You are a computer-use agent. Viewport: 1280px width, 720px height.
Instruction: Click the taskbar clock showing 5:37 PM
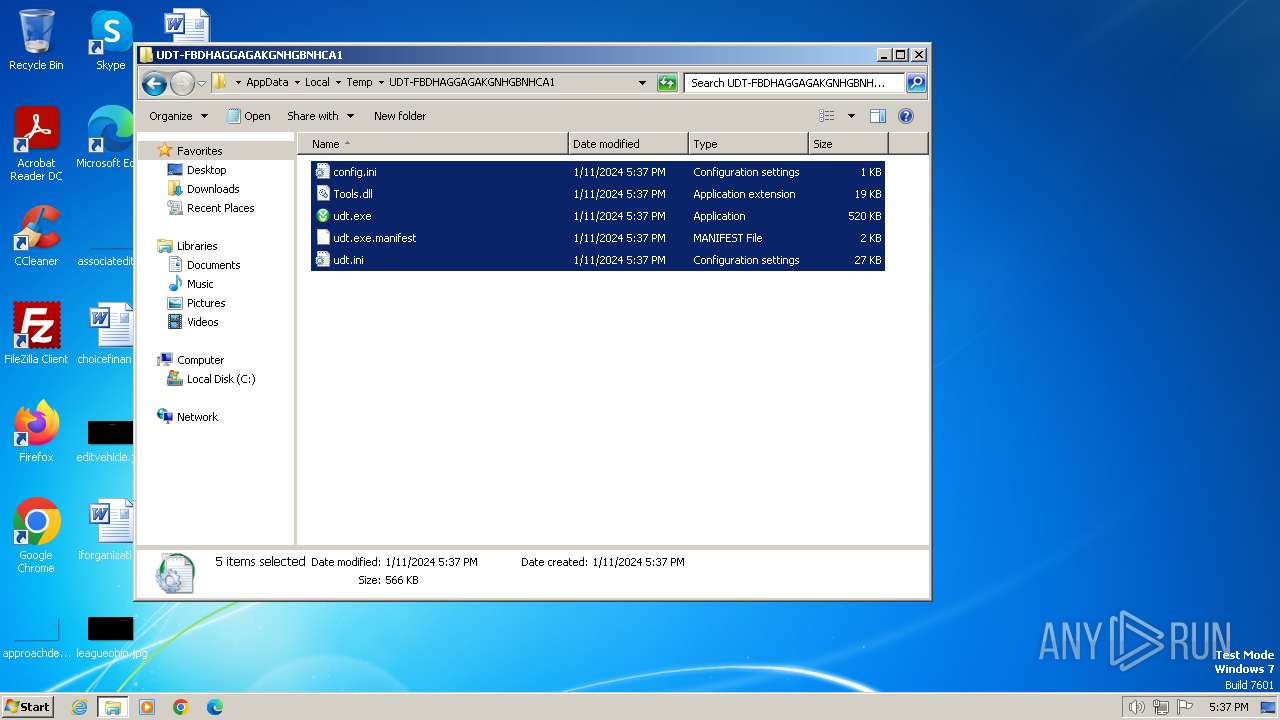coord(1228,707)
